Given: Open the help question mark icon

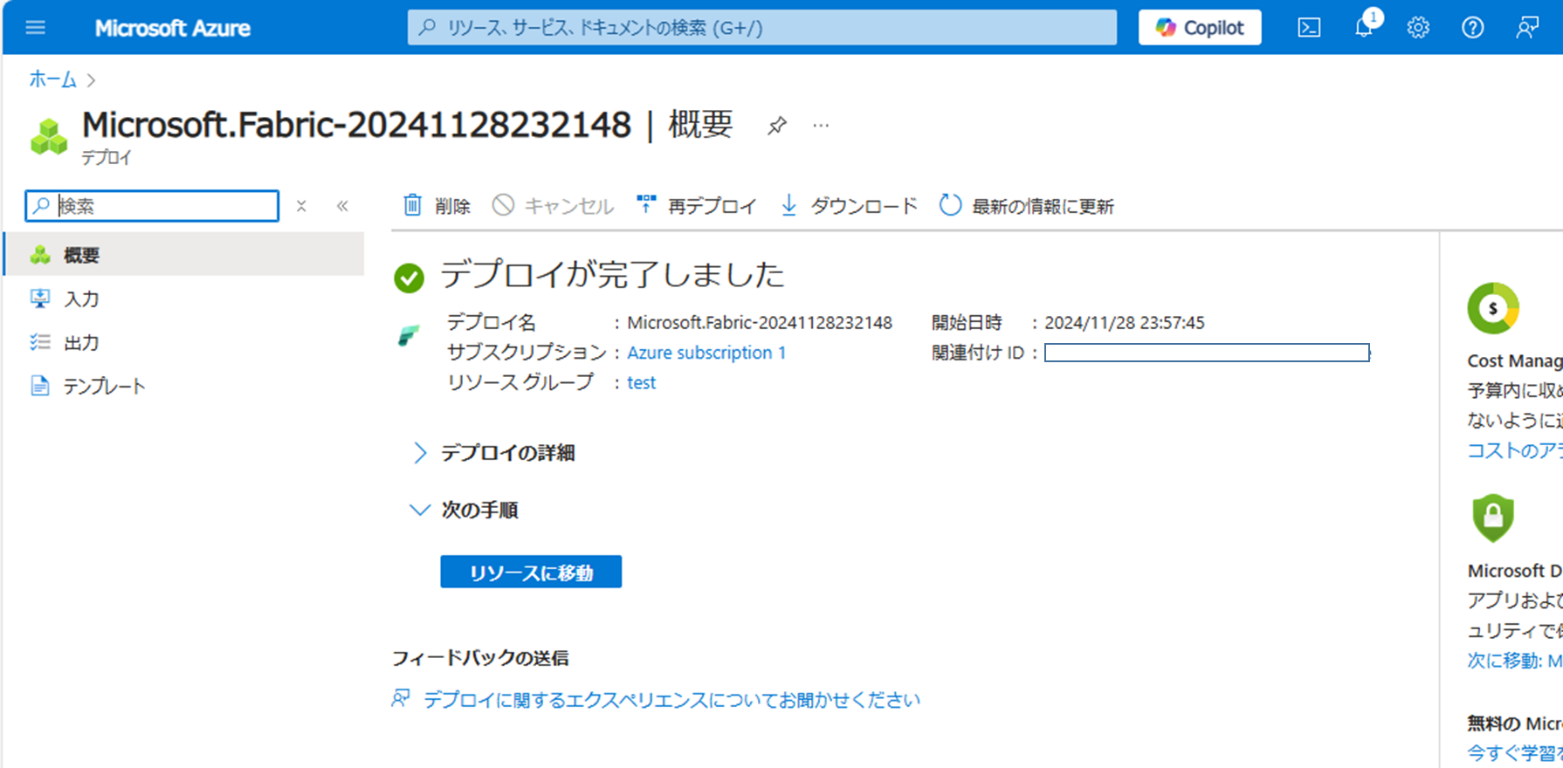Looking at the screenshot, I should pyautogui.click(x=1472, y=28).
